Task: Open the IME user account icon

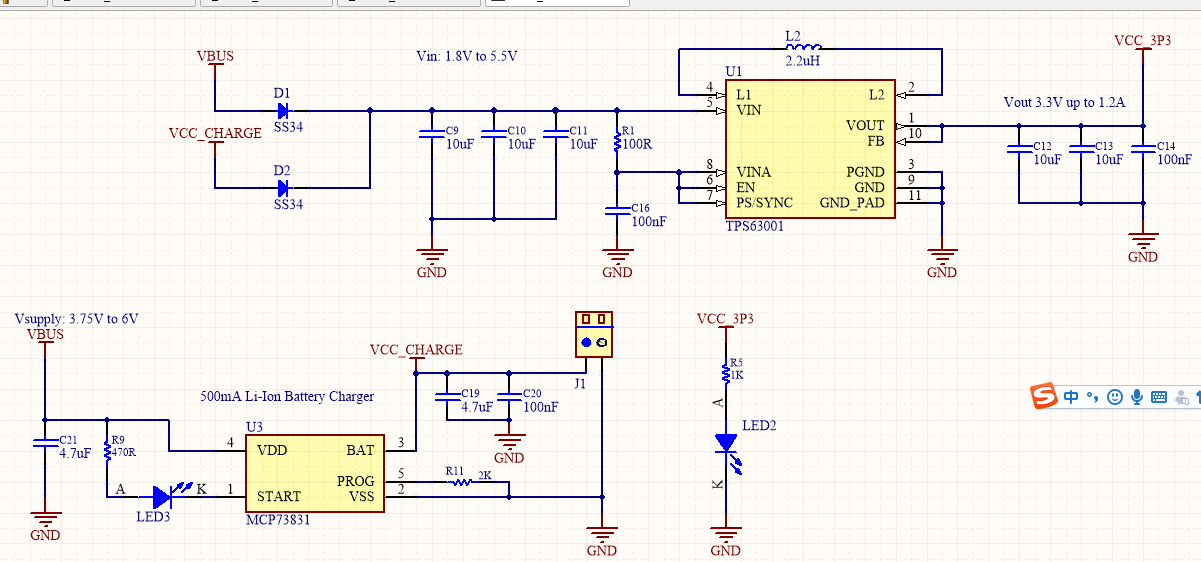Action: pos(1183,397)
